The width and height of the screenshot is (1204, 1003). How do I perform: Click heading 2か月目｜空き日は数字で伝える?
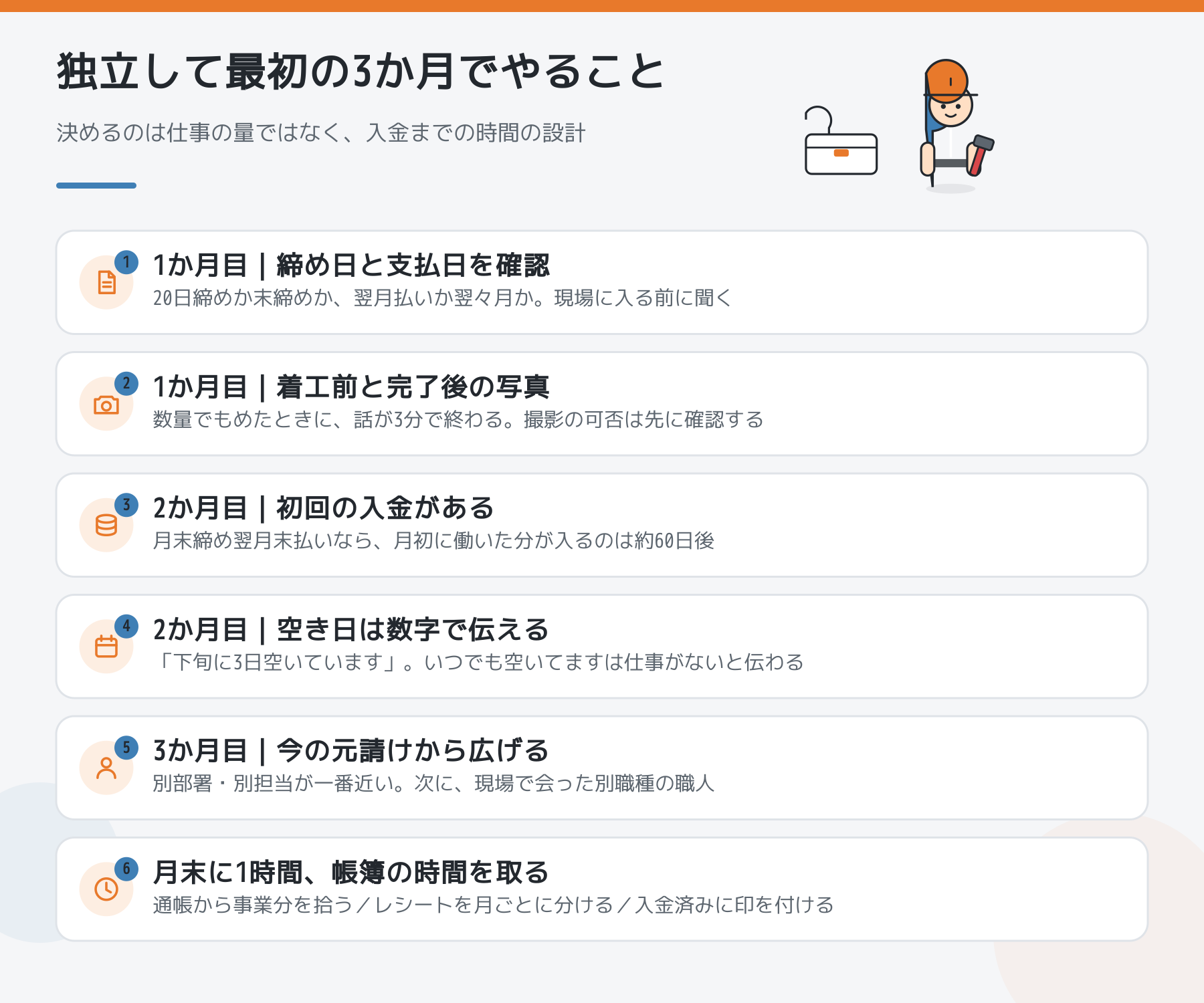351,630
